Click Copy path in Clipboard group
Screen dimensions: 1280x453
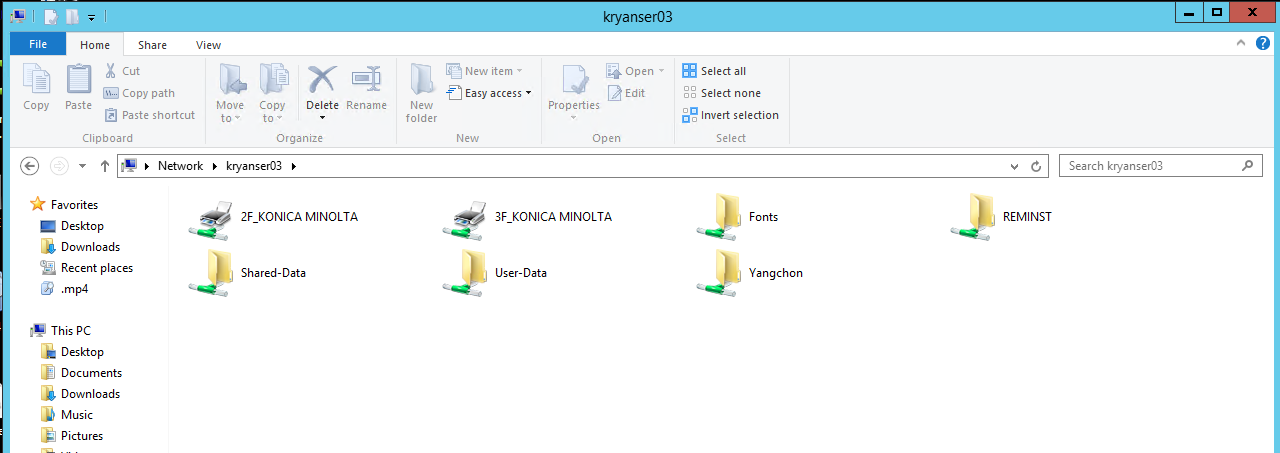139,93
